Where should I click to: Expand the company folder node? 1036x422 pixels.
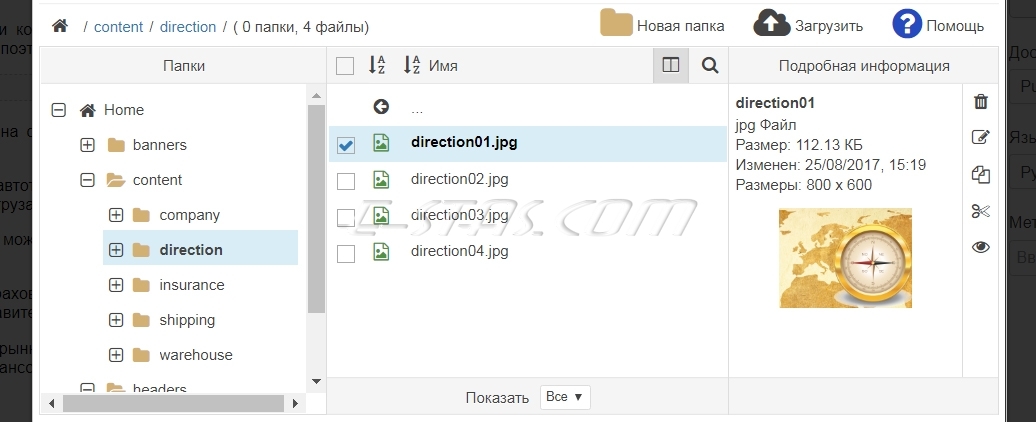[x=116, y=215]
